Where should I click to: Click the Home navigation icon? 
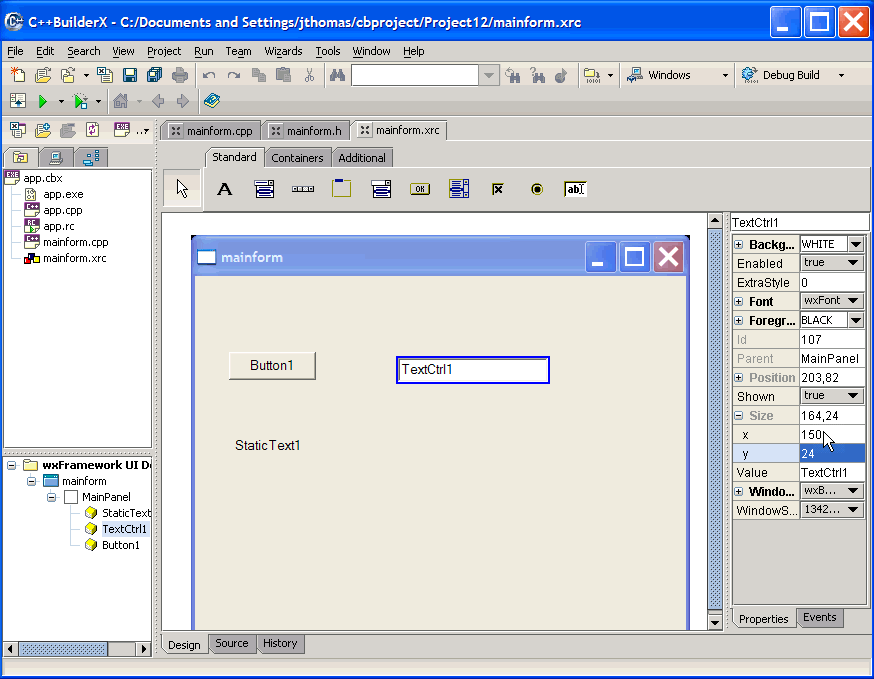[x=120, y=101]
